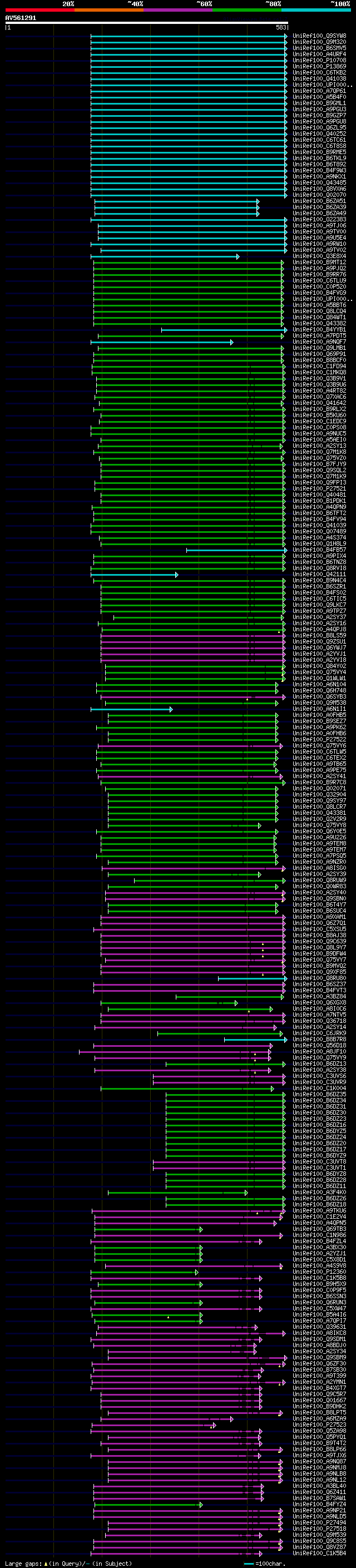Select the UniRef100_A4QPN5 label
The image size is (356, 1568).
click(319, 1222)
